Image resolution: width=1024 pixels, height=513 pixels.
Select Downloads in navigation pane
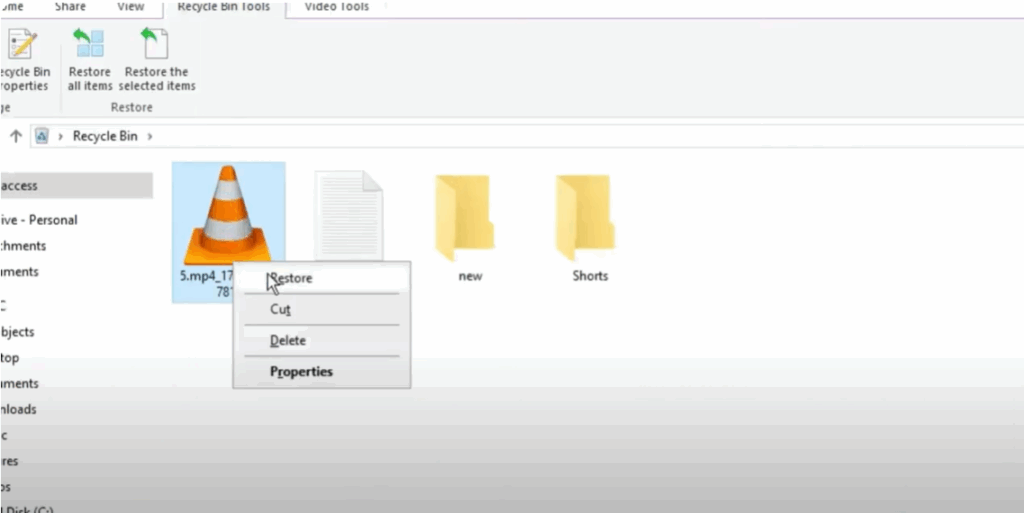tap(18, 409)
